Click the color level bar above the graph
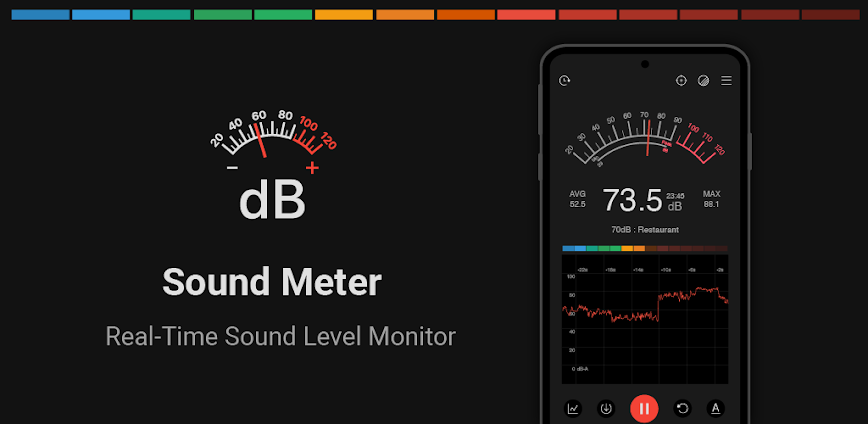Screen dimensions: 868x424 [x=645, y=248]
